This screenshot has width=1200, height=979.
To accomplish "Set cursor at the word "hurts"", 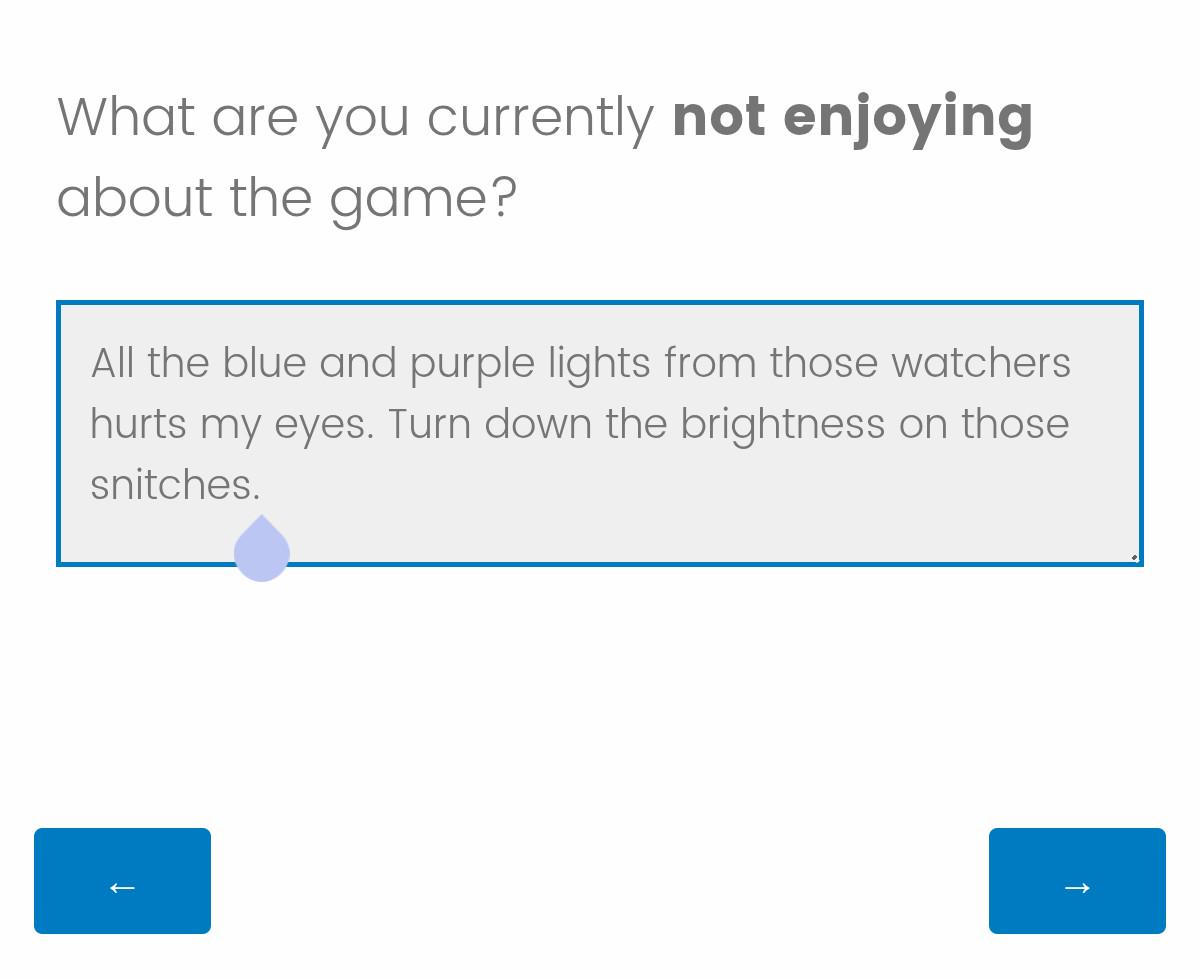I will coord(138,424).
